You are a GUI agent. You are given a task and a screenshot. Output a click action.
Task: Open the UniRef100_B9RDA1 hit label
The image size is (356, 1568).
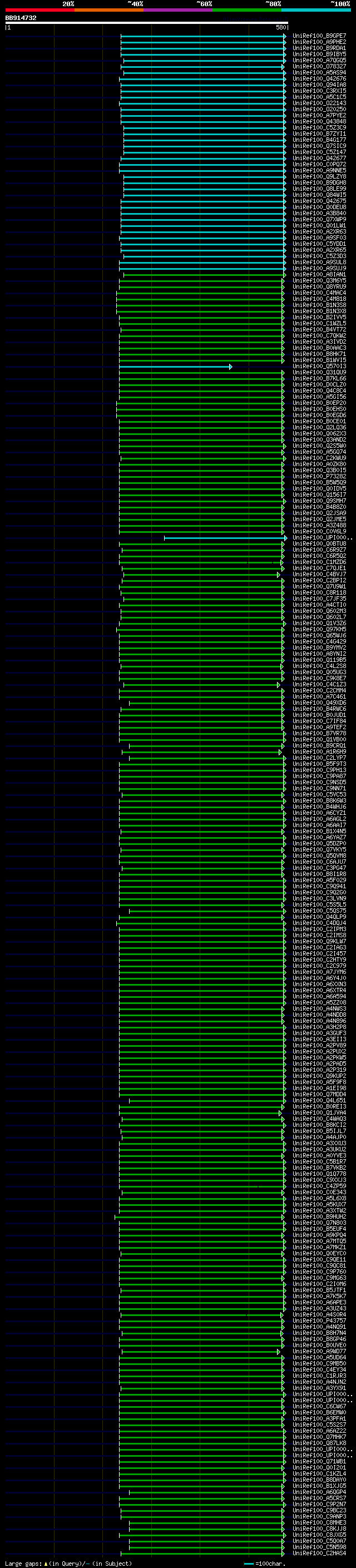pyautogui.click(x=319, y=48)
